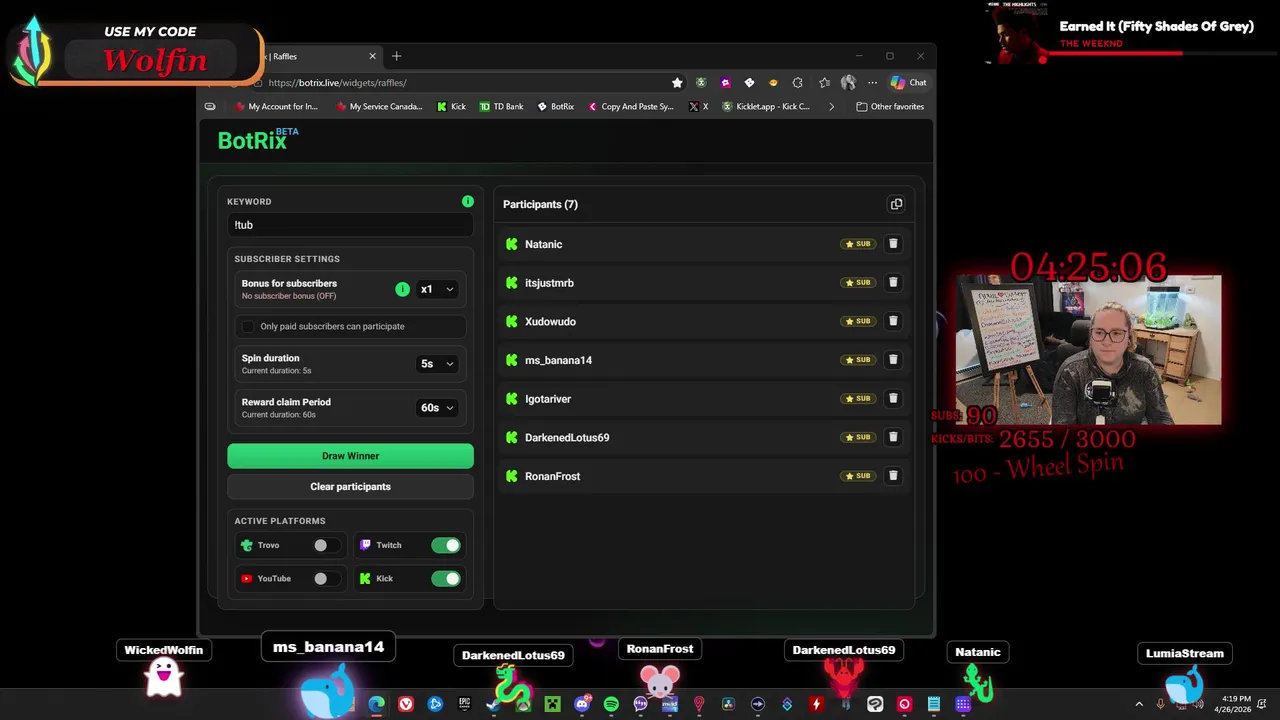Click the favorite star in address bar

(677, 83)
